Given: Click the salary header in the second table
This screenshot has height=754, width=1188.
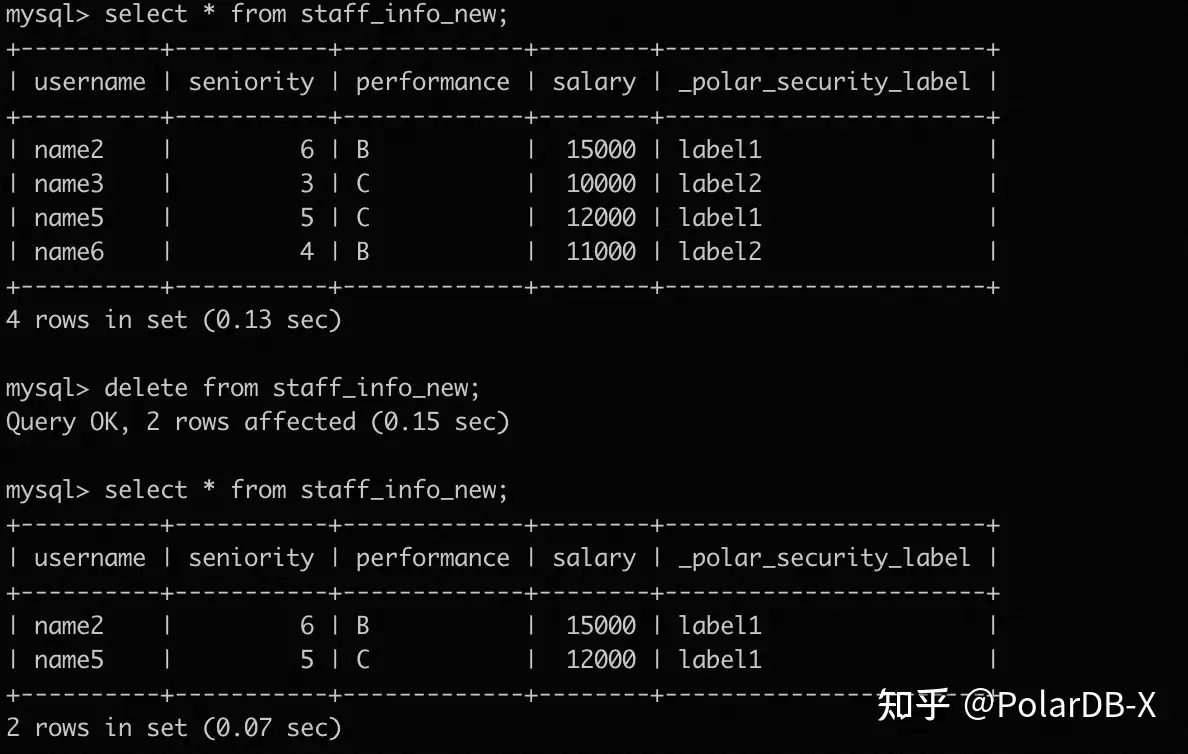Looking at the screenshot, I should 594,558.
